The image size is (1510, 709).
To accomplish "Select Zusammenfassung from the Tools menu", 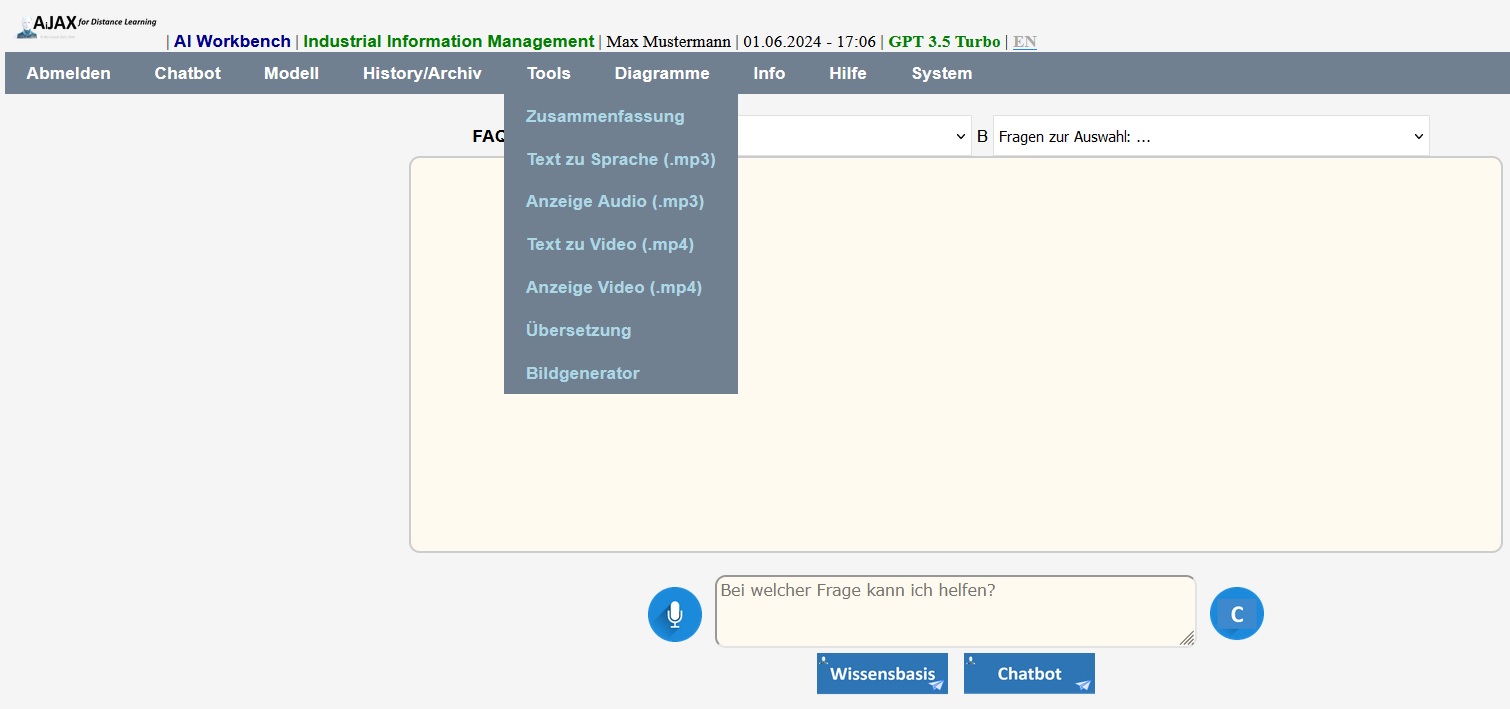I will coord(605,117).
